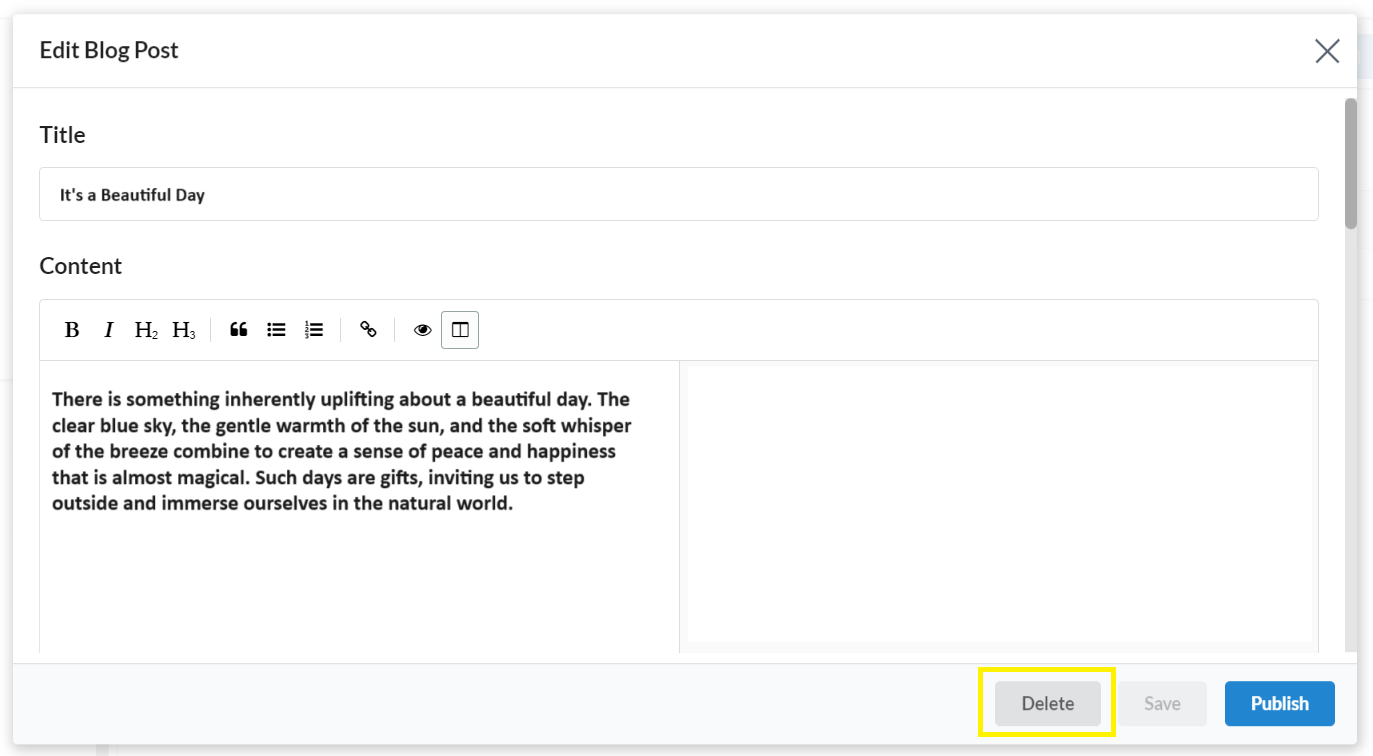Toggle bold formatting in the editor toolbar
Viewport: 1373px width, 756px height.
pos(72,330)
